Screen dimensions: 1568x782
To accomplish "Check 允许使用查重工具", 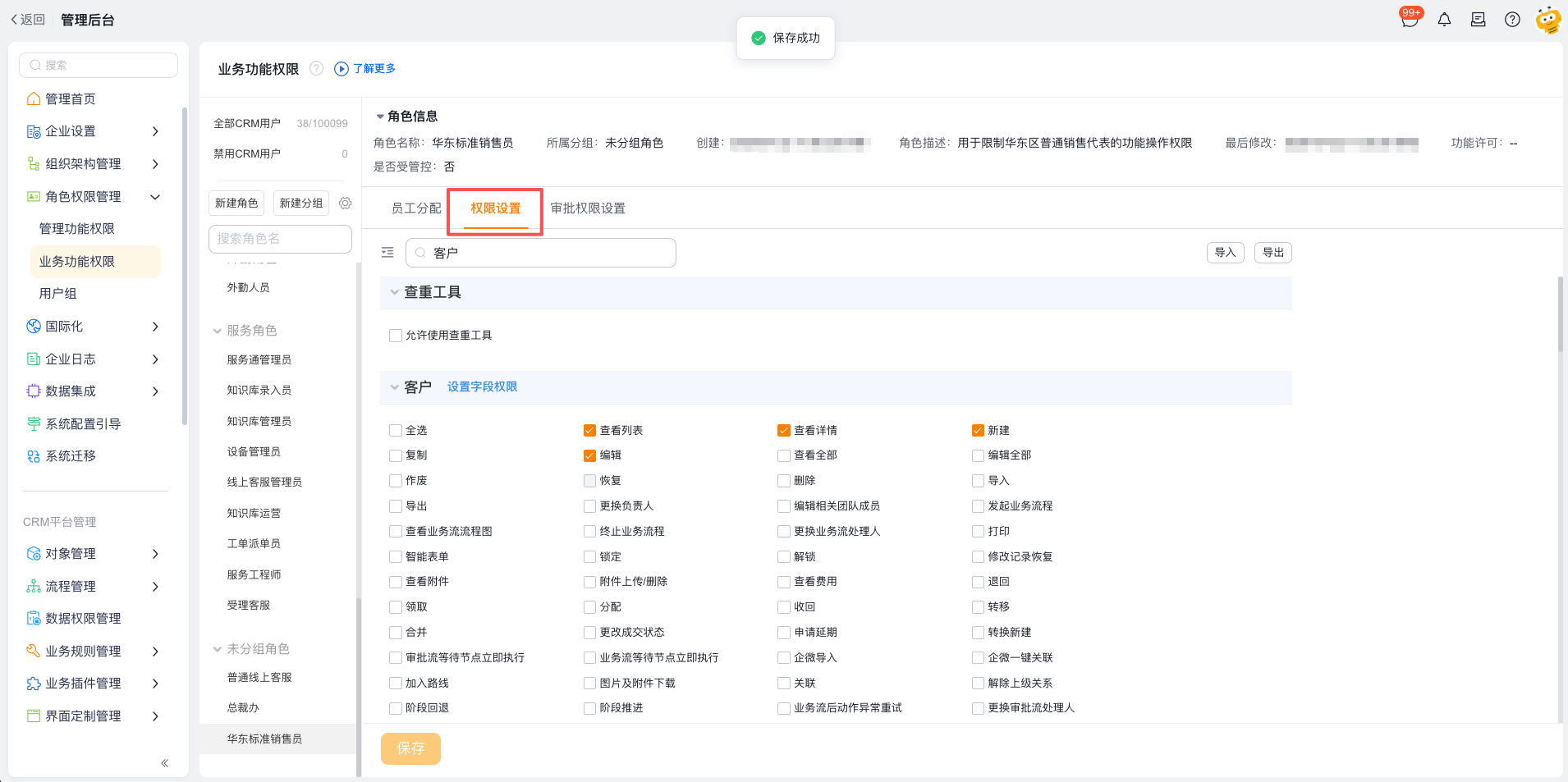I will coord(396,336).
